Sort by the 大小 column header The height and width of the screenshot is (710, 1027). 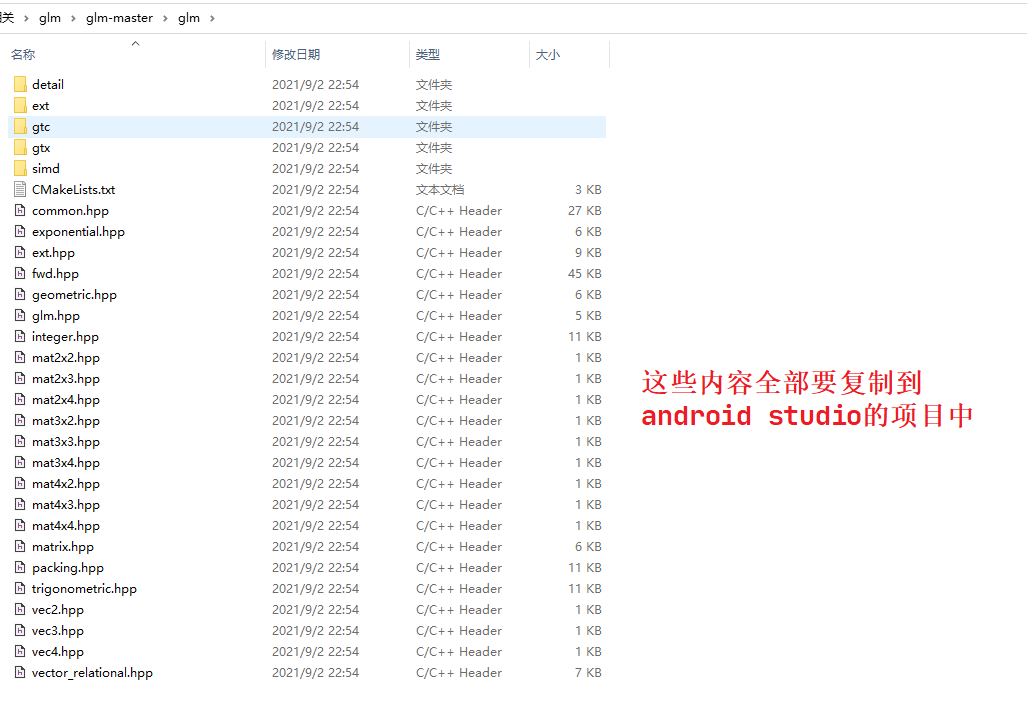548,54
